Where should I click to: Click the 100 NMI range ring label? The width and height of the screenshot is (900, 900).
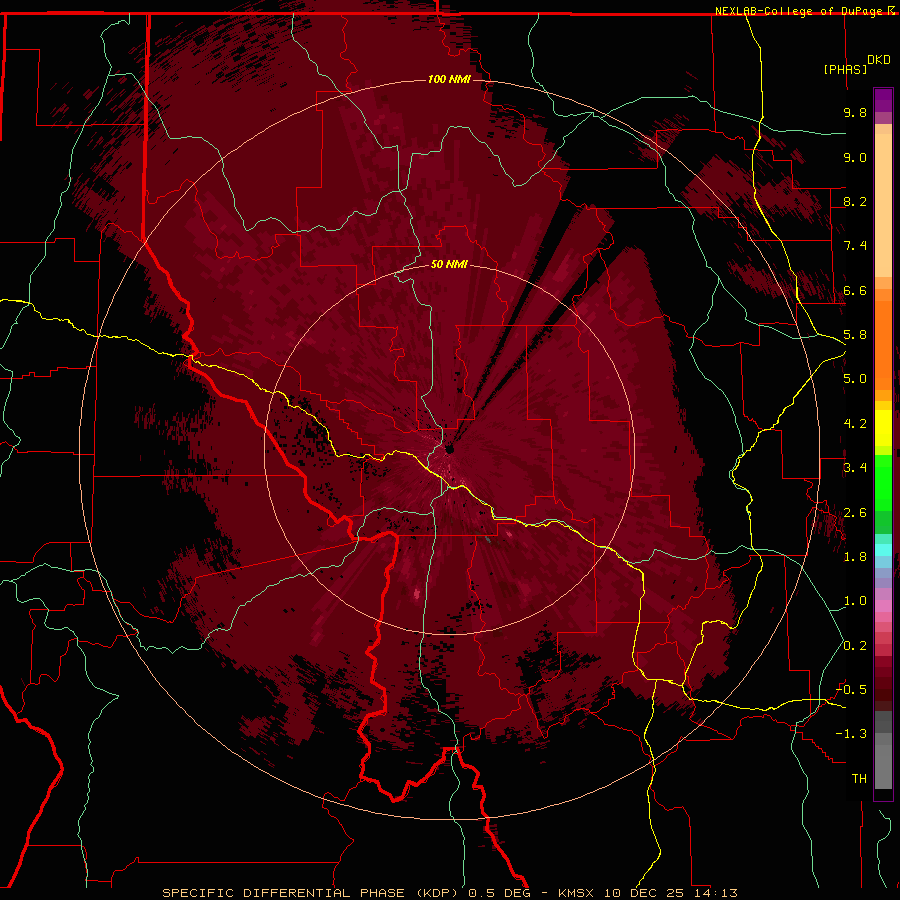(x=449, y=79)
